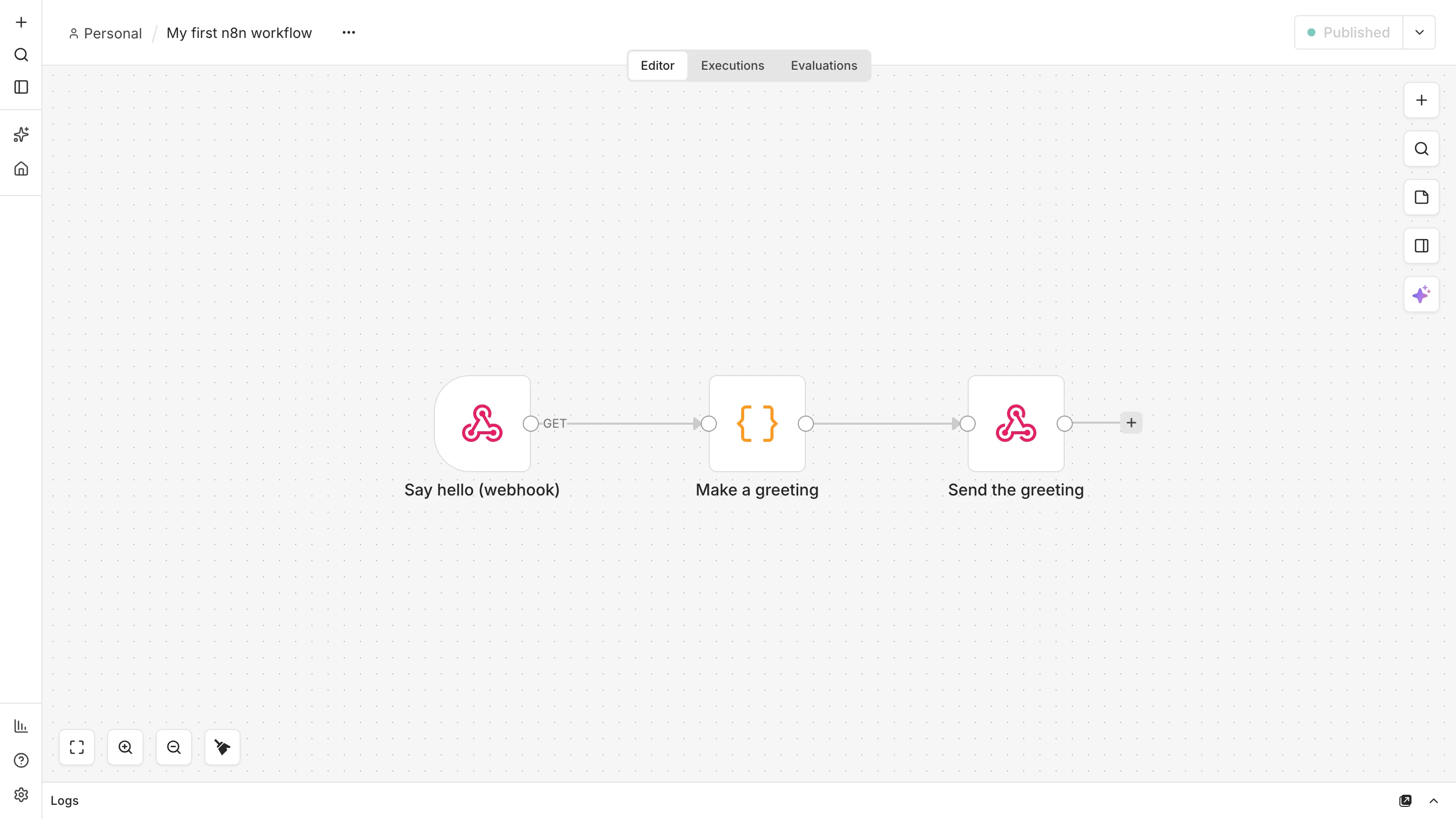The image size is (1456, 819).
Task: Add a node after Send the greeting
Action: 1131,423
